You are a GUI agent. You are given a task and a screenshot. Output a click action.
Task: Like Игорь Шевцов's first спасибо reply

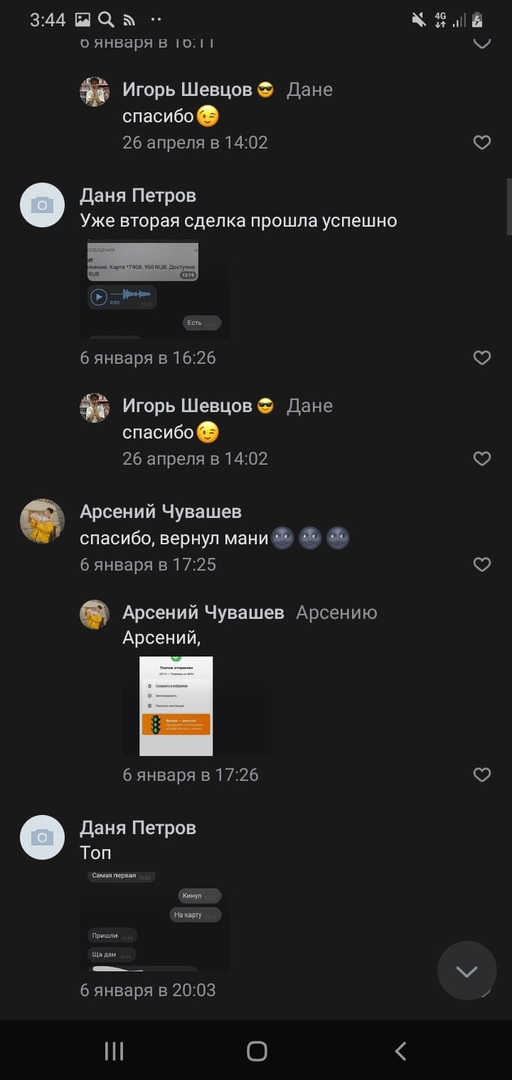[x=482, y=143]
